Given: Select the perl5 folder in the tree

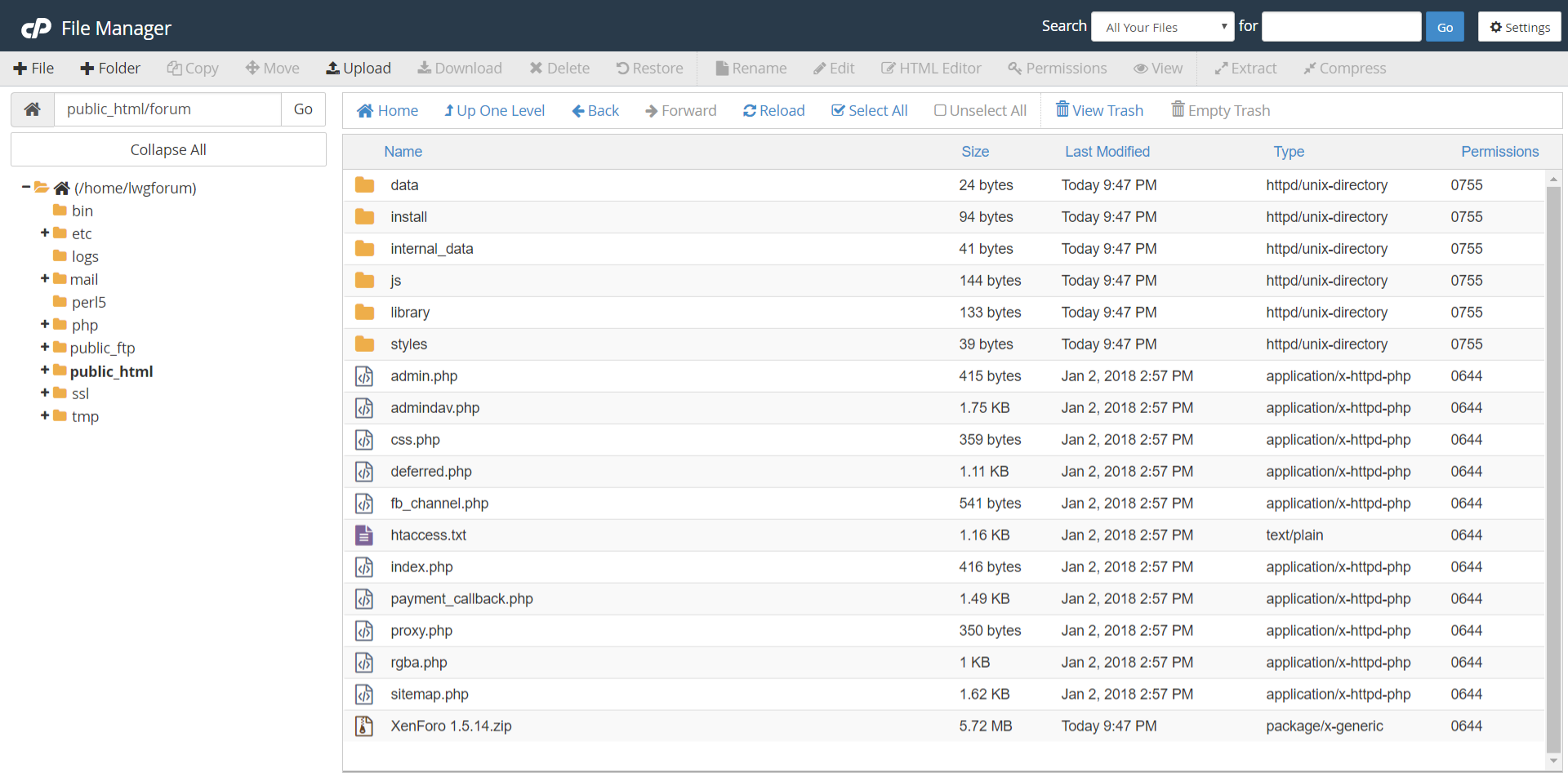Looking at the screenshot, I should (80, 302).
